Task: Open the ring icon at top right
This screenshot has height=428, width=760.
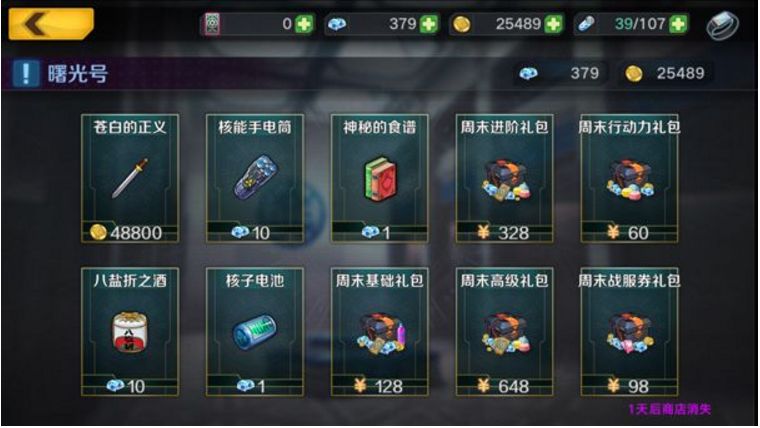Action: tap(722, 25)
